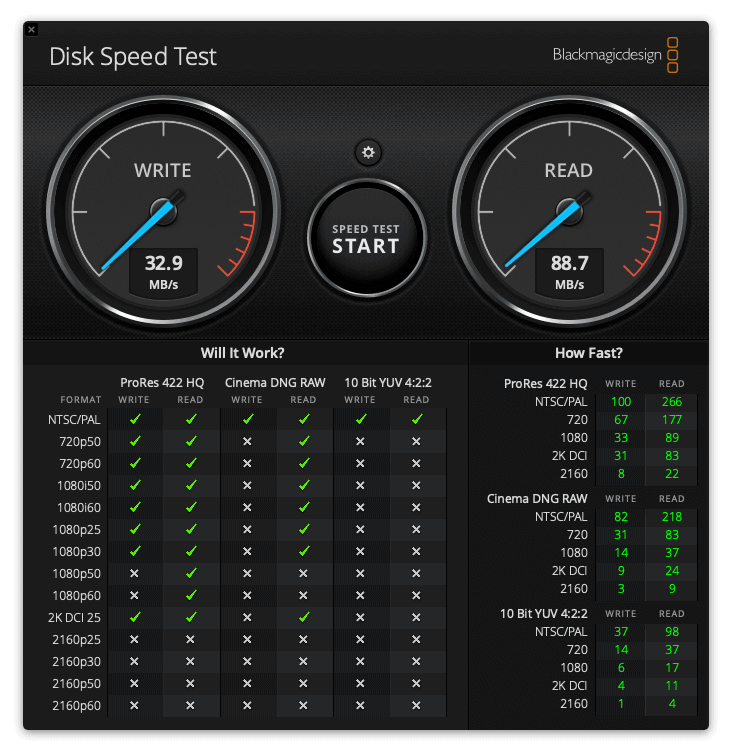Click 10 Bit YUV read checkmark for NTSC/PAL
The width and height of the screenshot is (732, 756).
click(416, 420)
